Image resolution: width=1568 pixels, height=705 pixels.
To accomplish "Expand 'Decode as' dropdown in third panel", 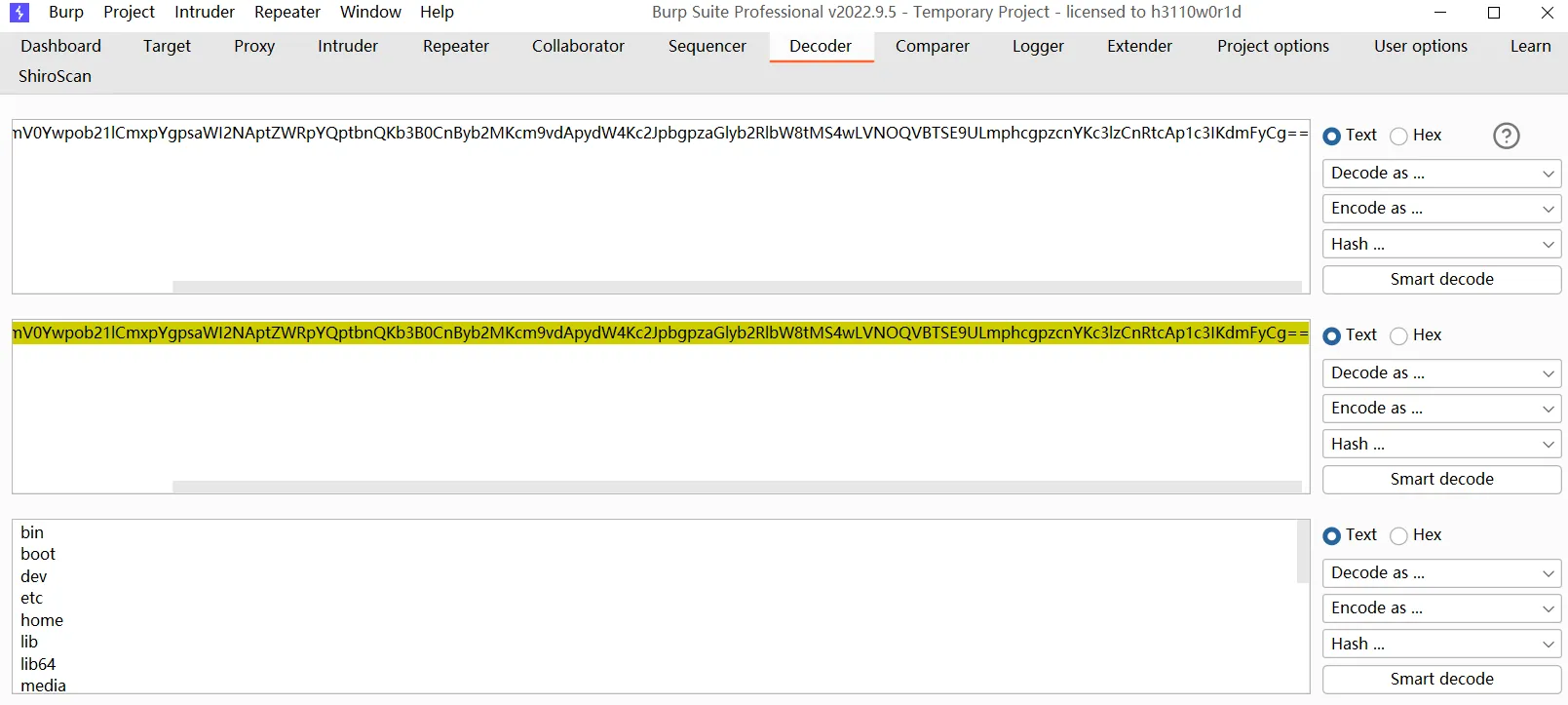I will [1441, 573].
